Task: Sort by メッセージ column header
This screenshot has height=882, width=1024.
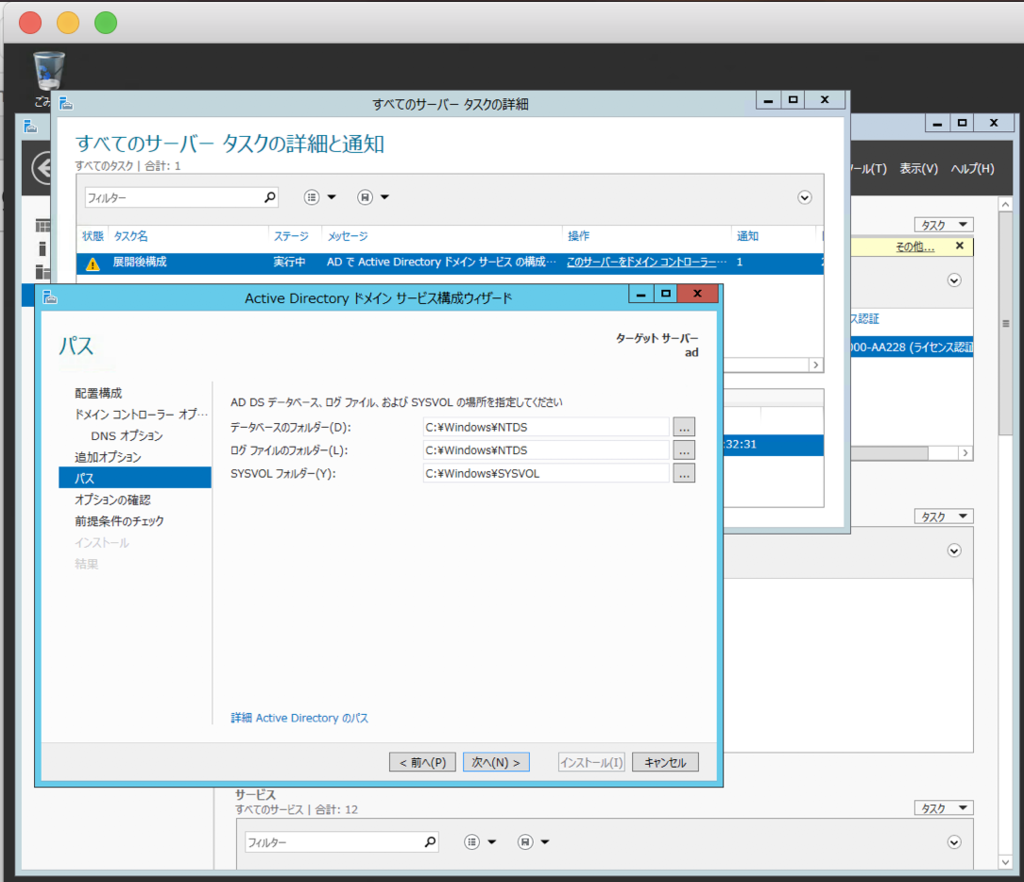Action: [x=347, y=236]
